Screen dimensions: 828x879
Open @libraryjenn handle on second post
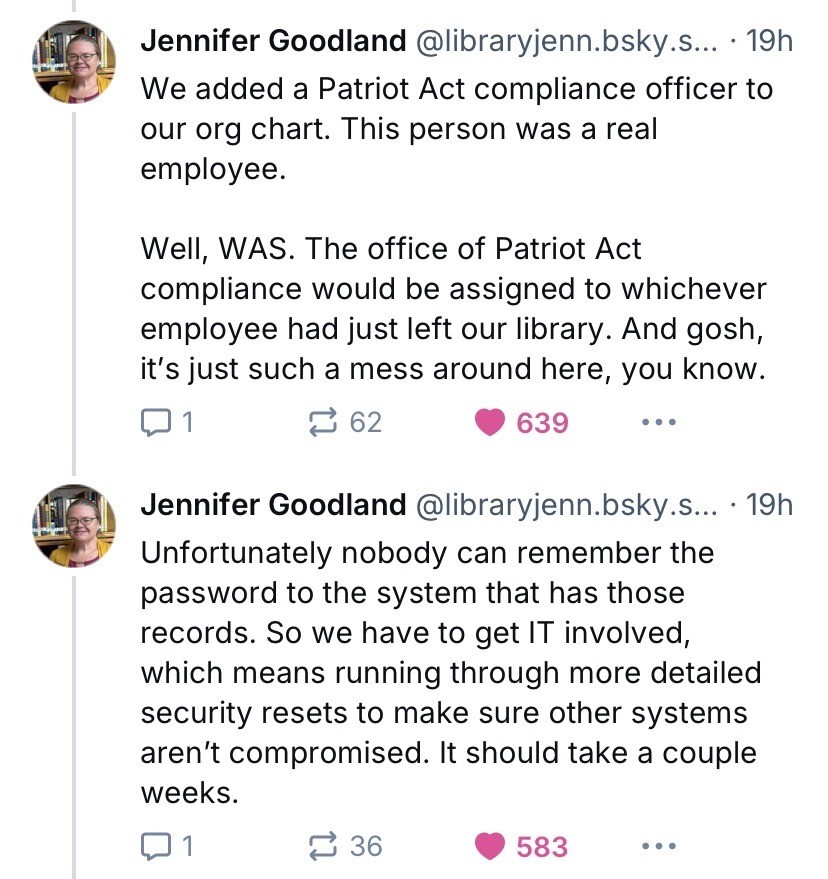coord(566,505)
